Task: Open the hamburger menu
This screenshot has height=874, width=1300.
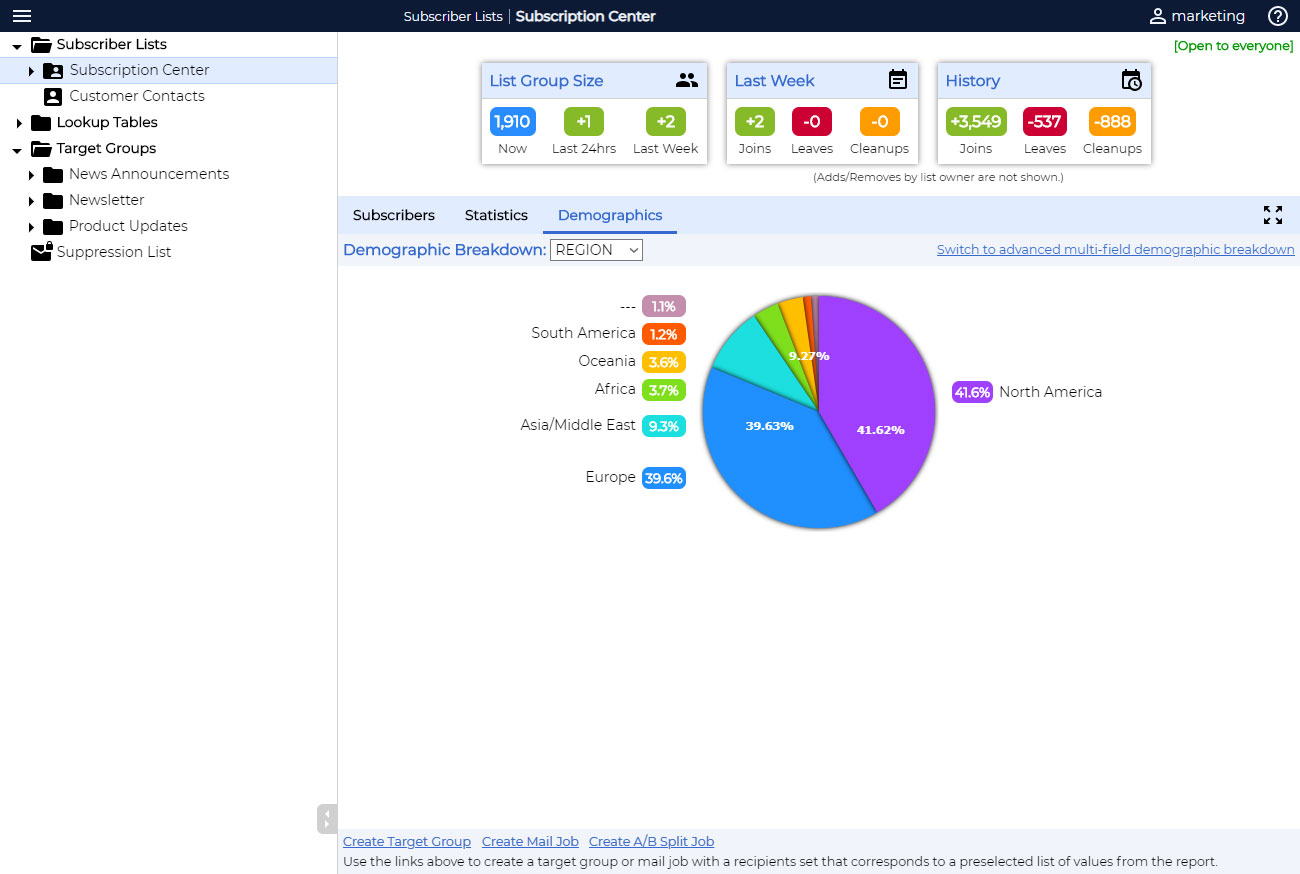Action: 22,16
